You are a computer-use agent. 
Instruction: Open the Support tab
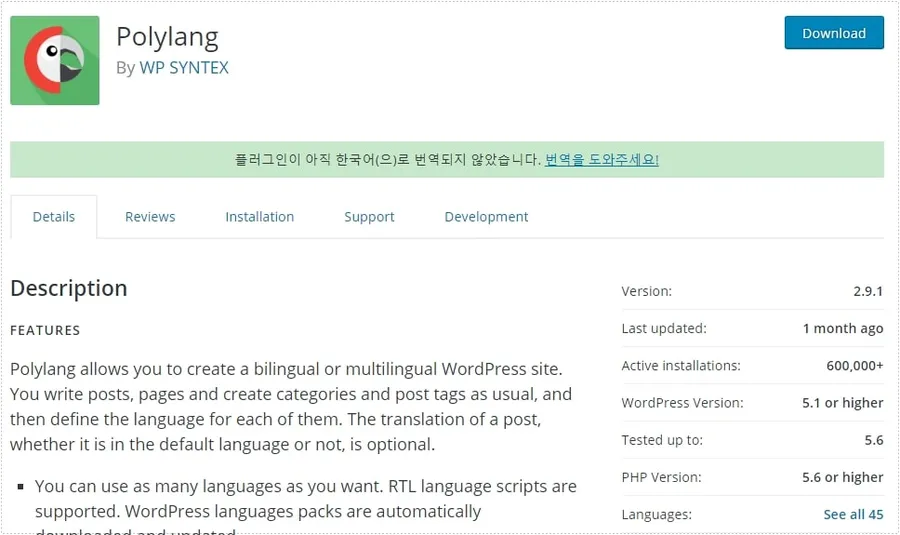click(x=369, y=217)
